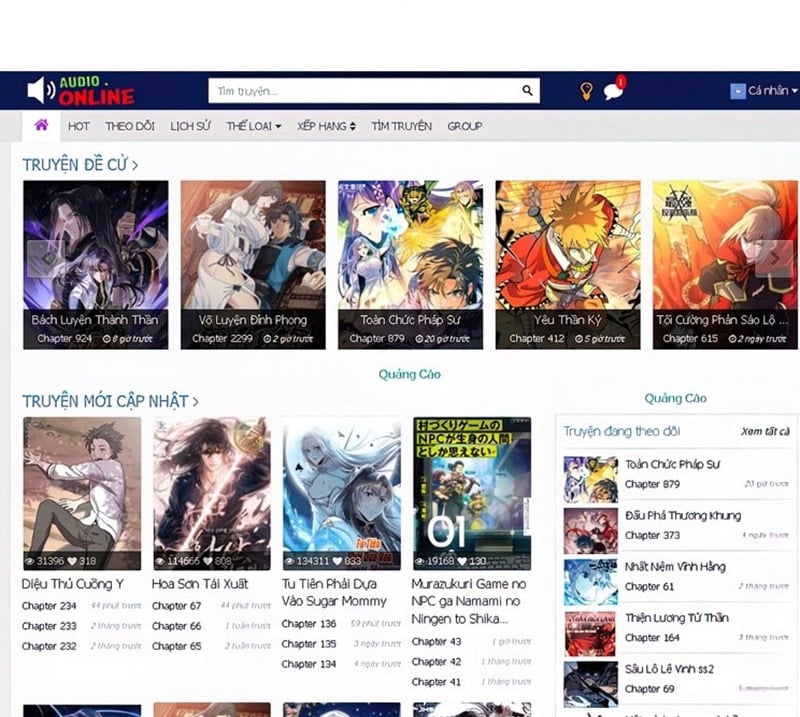
Task: Go to next slide in featured carousel
Action: pos(774,259)
